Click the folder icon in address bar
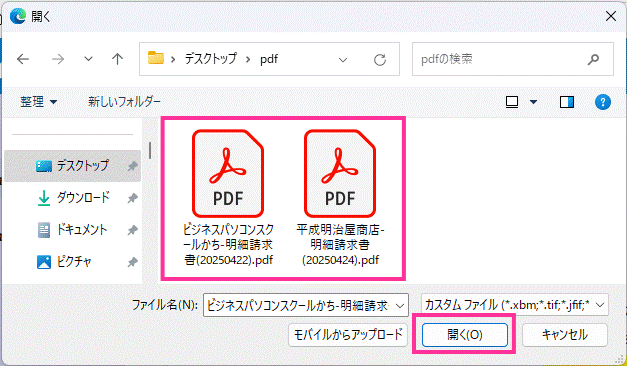 156,58
